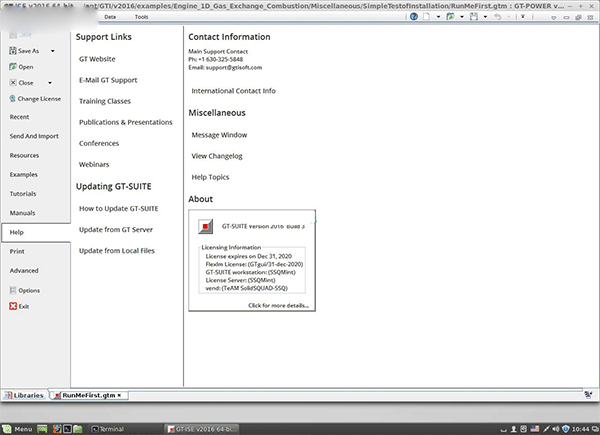
Task: Open the Webinars link
Action: pyautogui.click(x=94, y=164)
